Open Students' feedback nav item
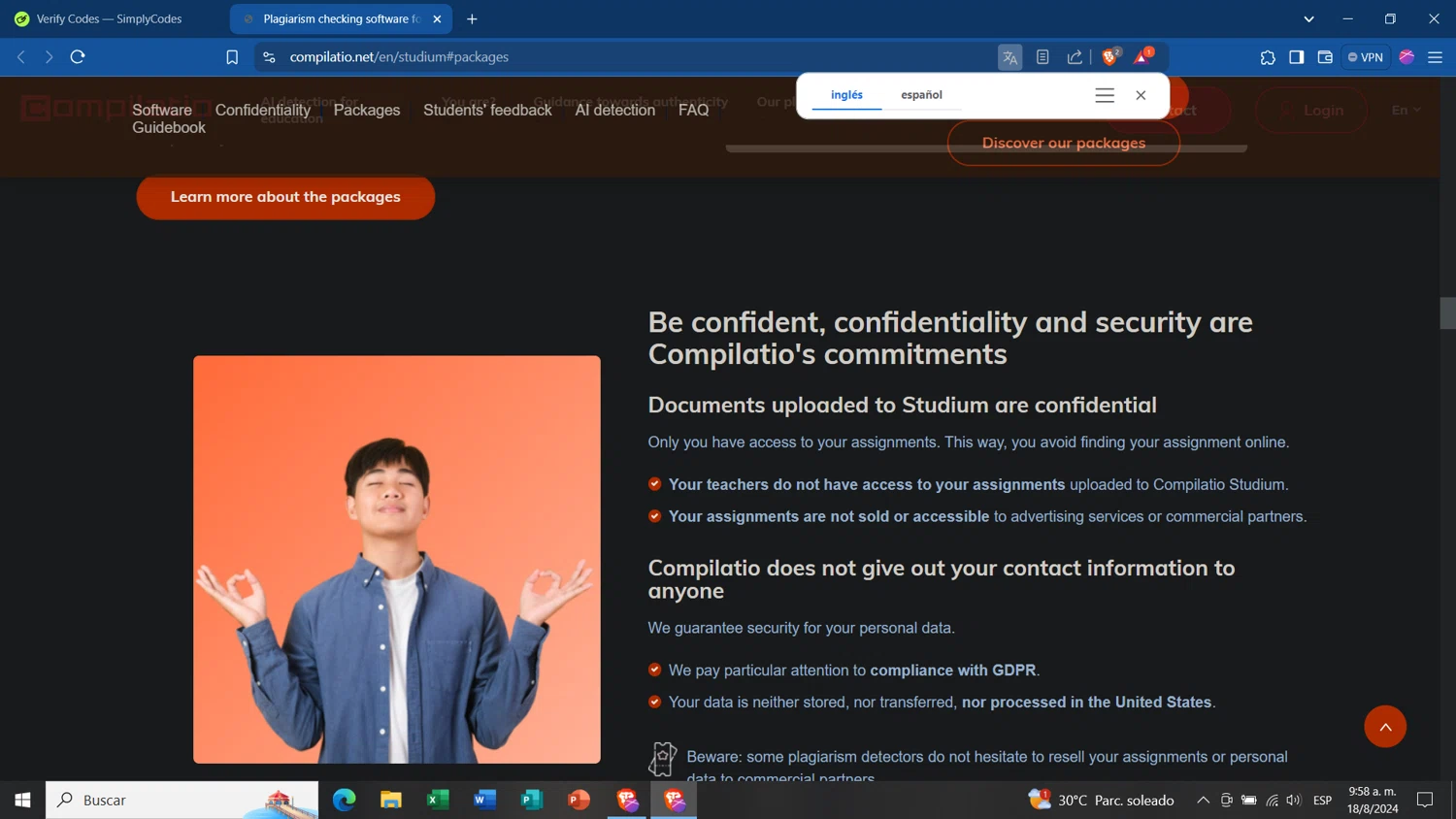The image size is (1456, 819). point(487,110)
